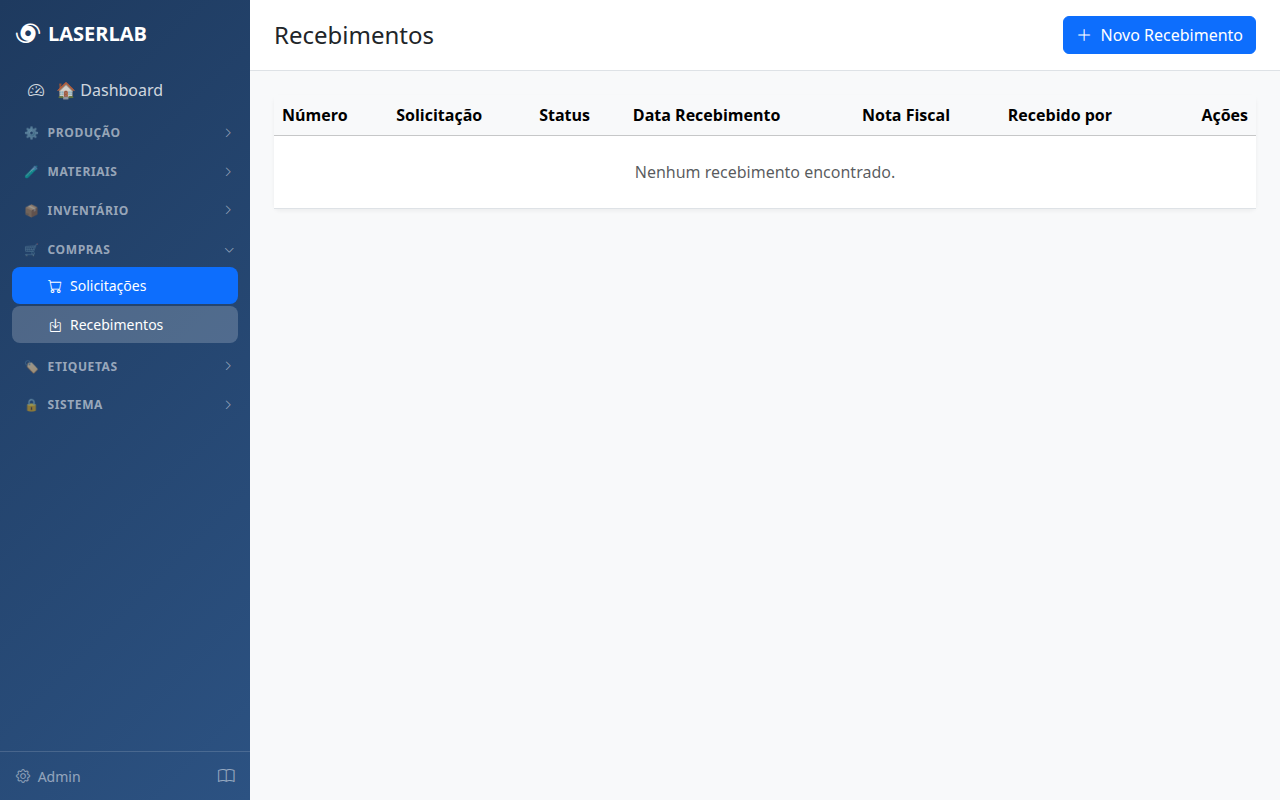The height and width of the screenshot is (800, 1280).
Task: Open the INVENTÁRIO section
Action: (228, 210)
